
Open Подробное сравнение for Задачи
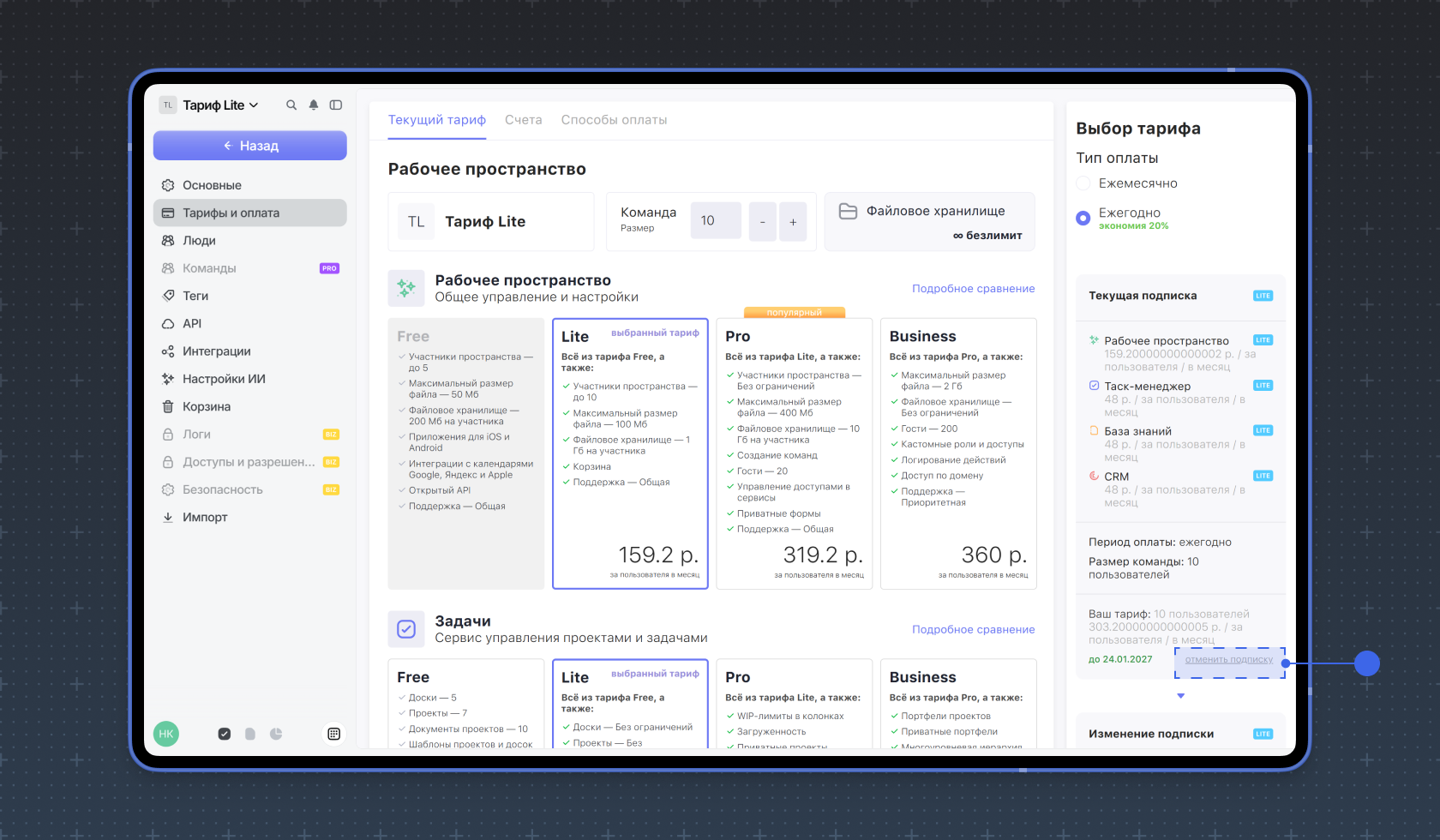(974, 629)
